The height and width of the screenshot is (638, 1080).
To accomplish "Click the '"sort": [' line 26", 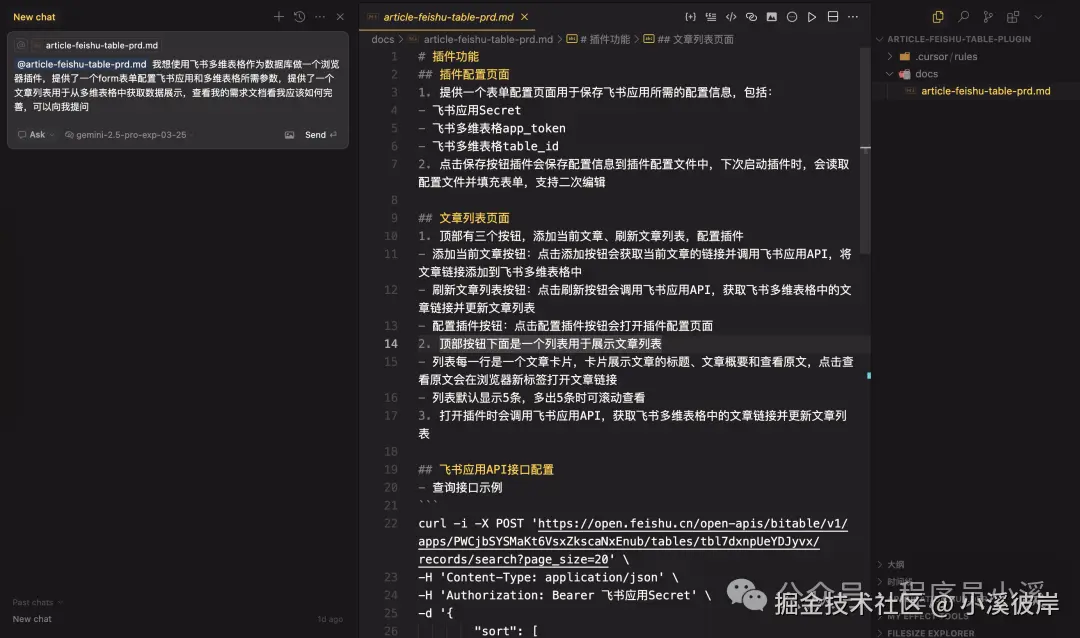I will point(506,631).
